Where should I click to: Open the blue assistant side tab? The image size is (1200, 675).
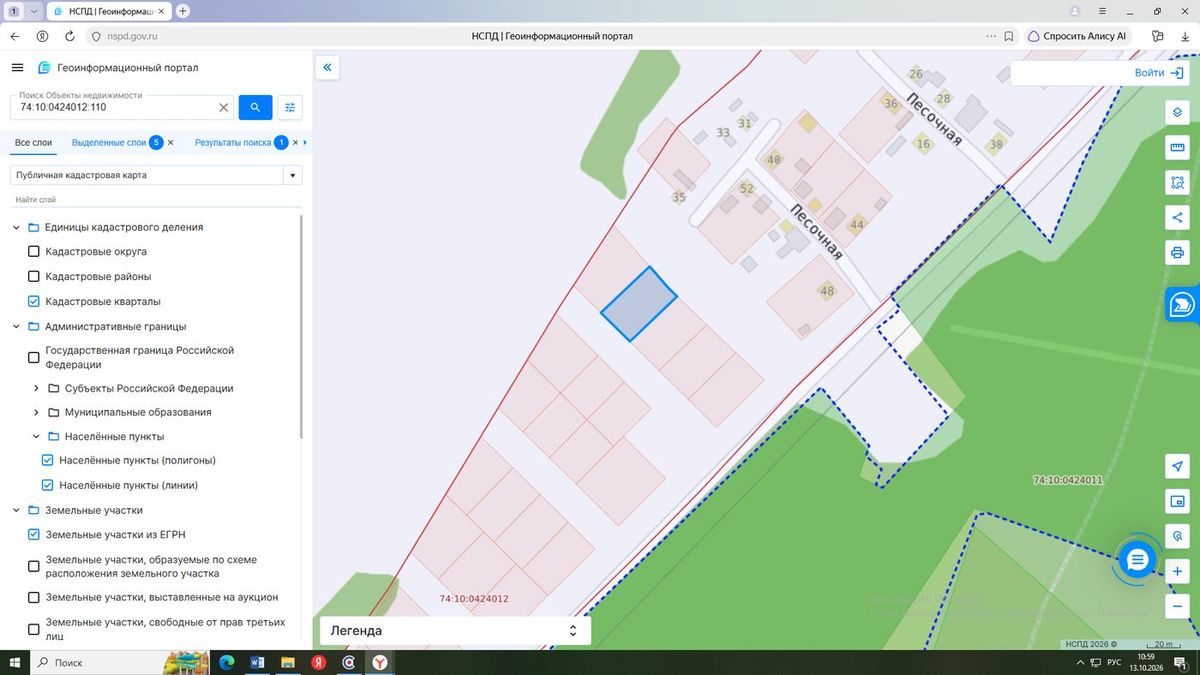click(x=1183, y=304)
